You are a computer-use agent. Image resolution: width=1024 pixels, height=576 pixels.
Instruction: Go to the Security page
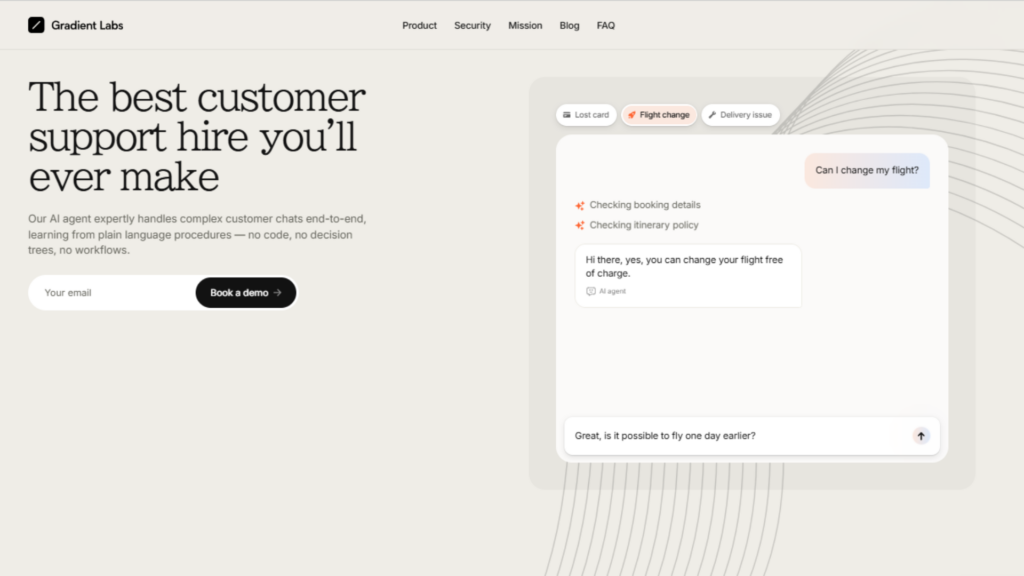pos(472,25)
